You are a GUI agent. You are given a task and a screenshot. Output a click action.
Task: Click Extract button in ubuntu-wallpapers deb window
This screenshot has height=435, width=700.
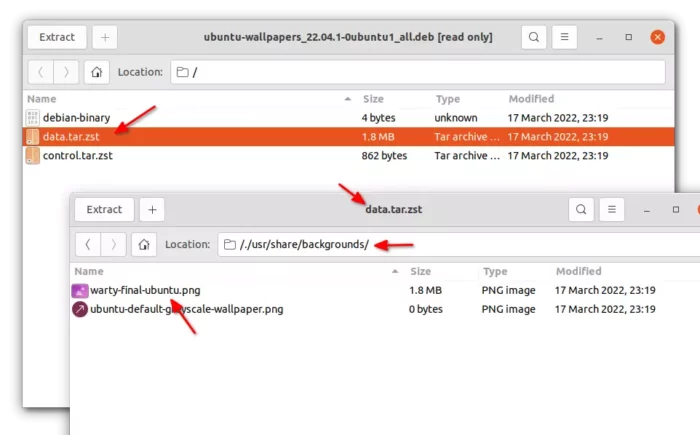click(x=57, y=37)
